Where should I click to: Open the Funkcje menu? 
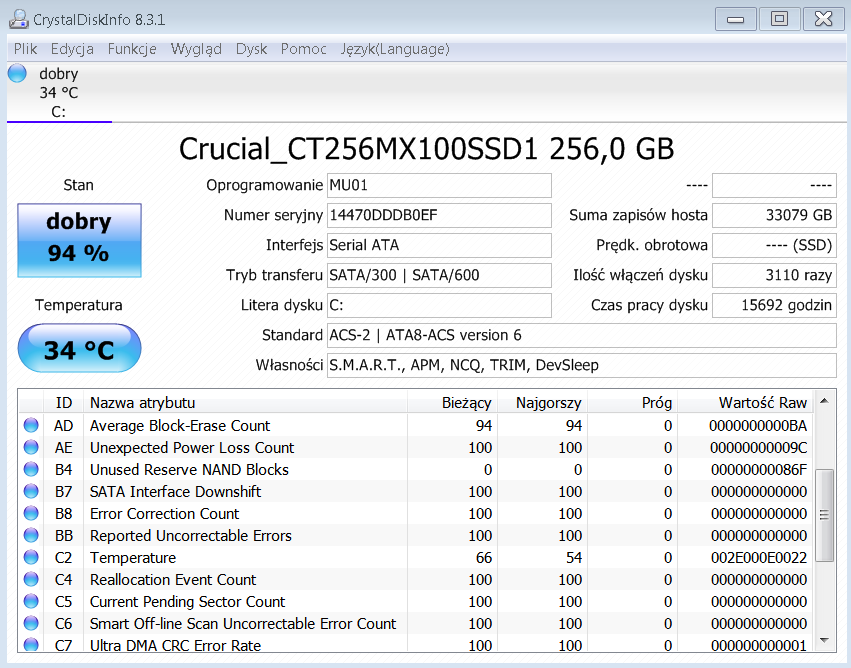tap(132, 49)
